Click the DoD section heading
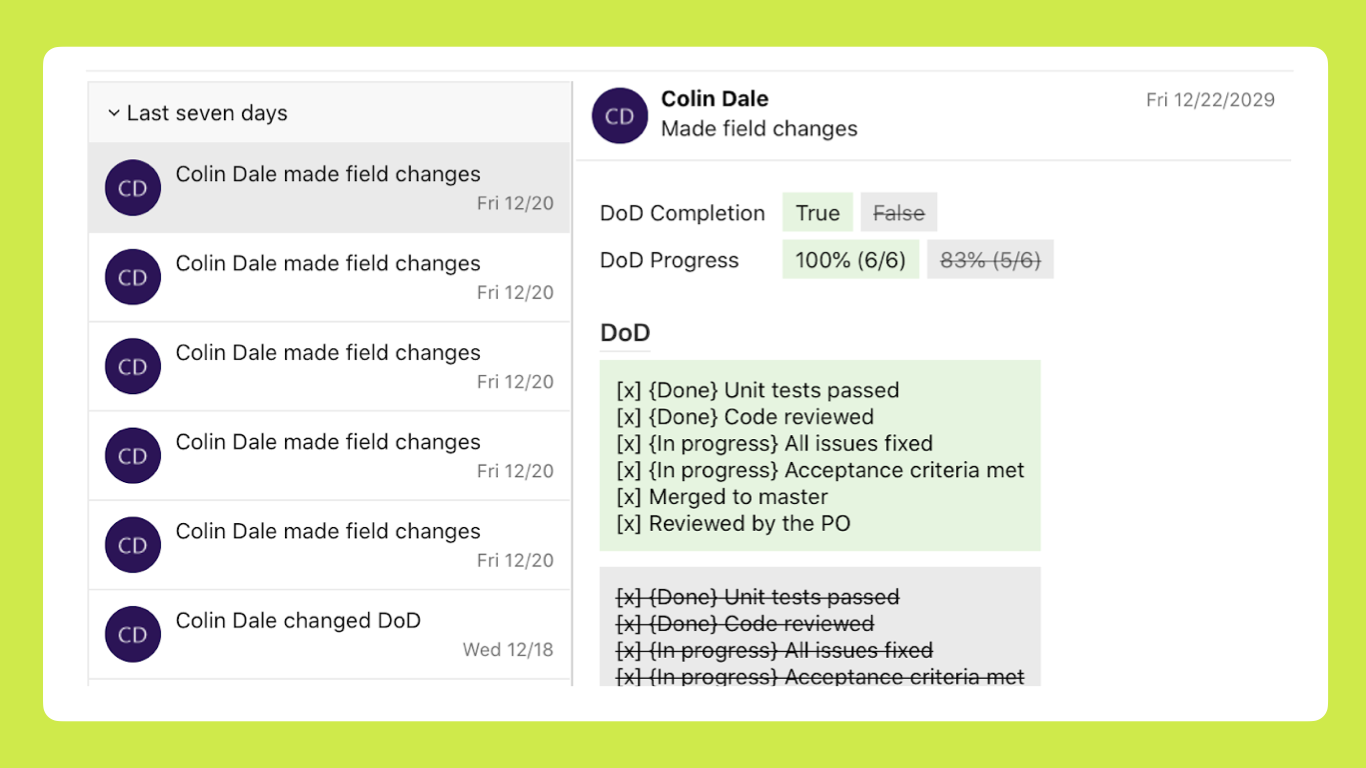 (625, 333)
